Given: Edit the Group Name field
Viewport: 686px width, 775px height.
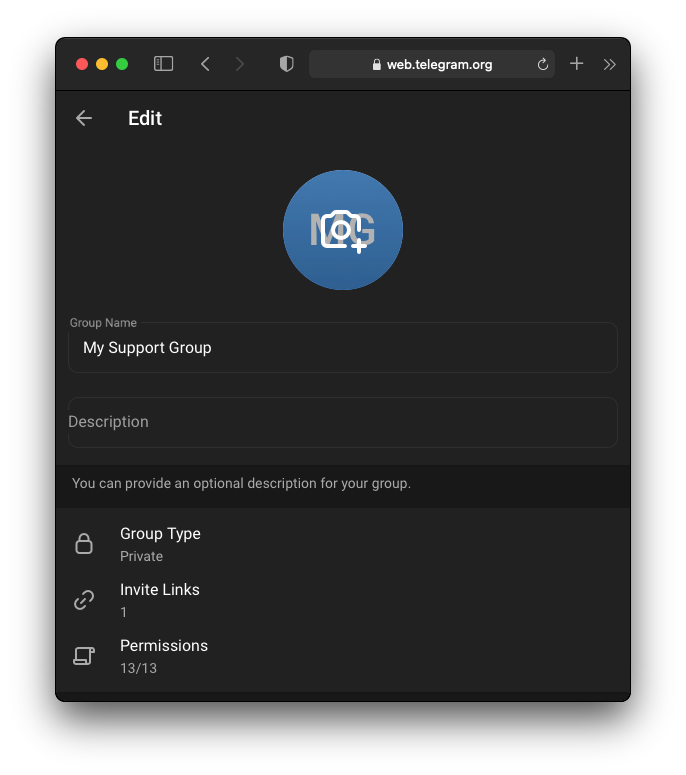Looking at the screenshot, I should (343, 347).
